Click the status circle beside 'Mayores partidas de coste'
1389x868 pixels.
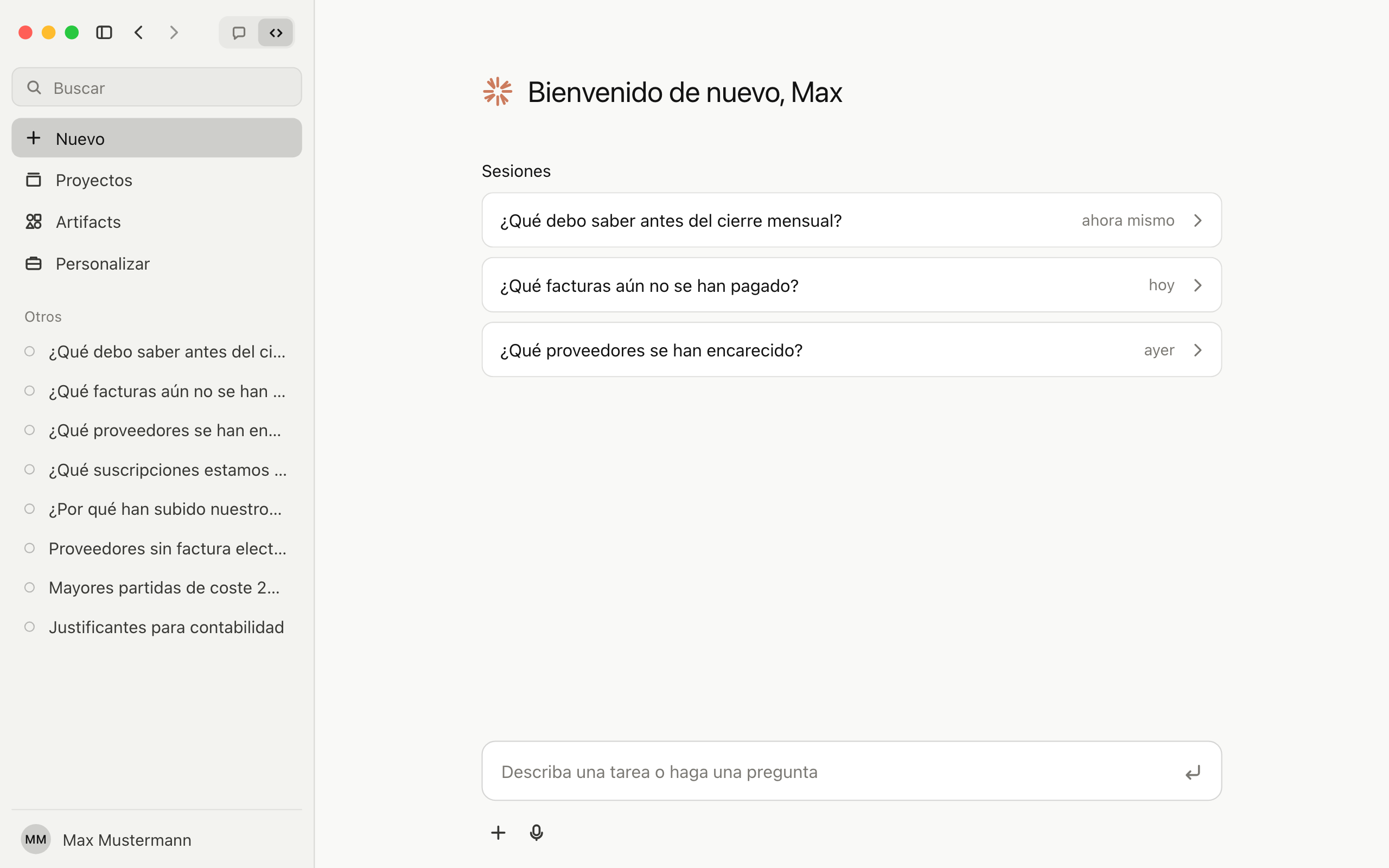click(x=30, y=588)
